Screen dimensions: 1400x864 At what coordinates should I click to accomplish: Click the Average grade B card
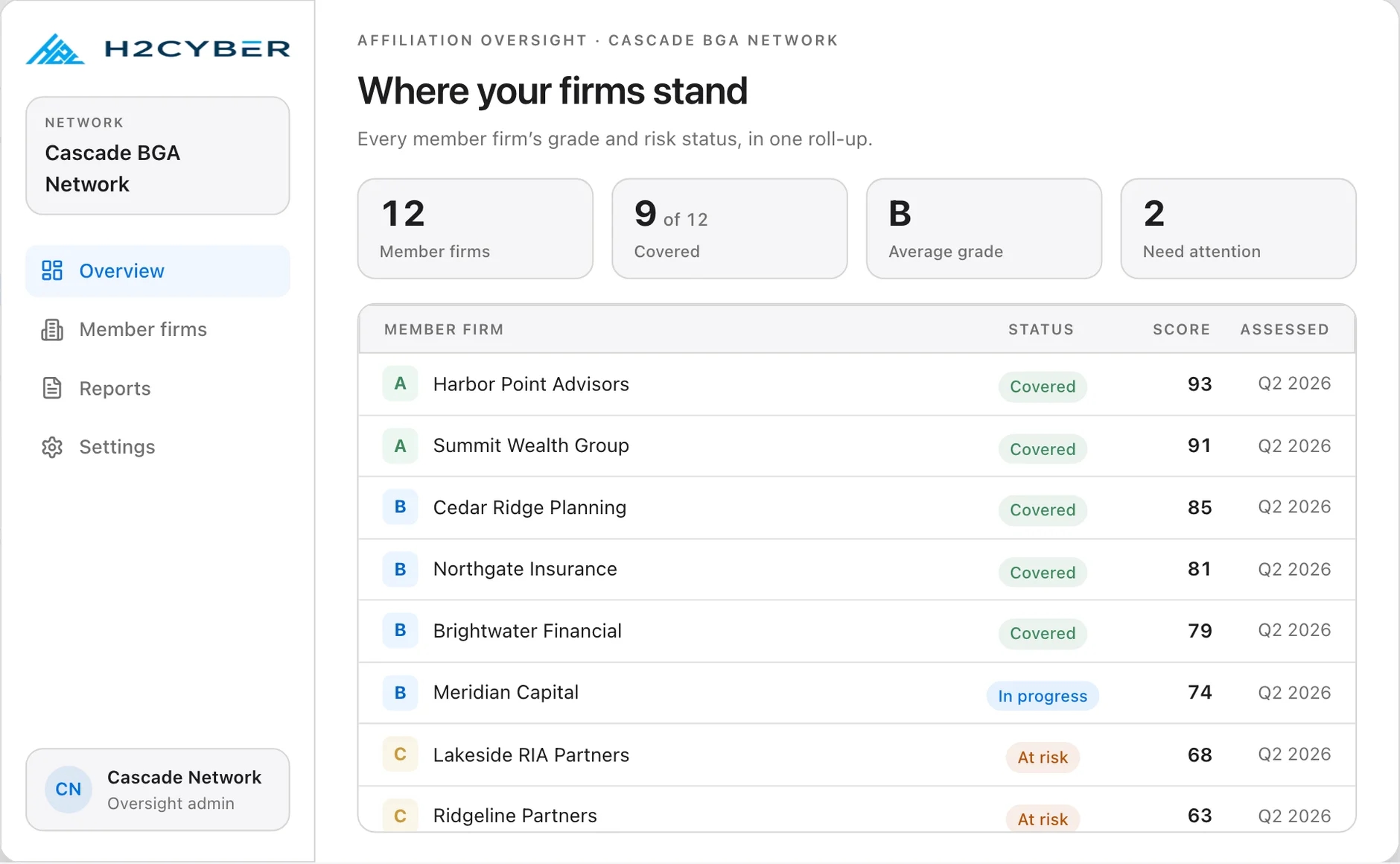click(x=984, y=229)
